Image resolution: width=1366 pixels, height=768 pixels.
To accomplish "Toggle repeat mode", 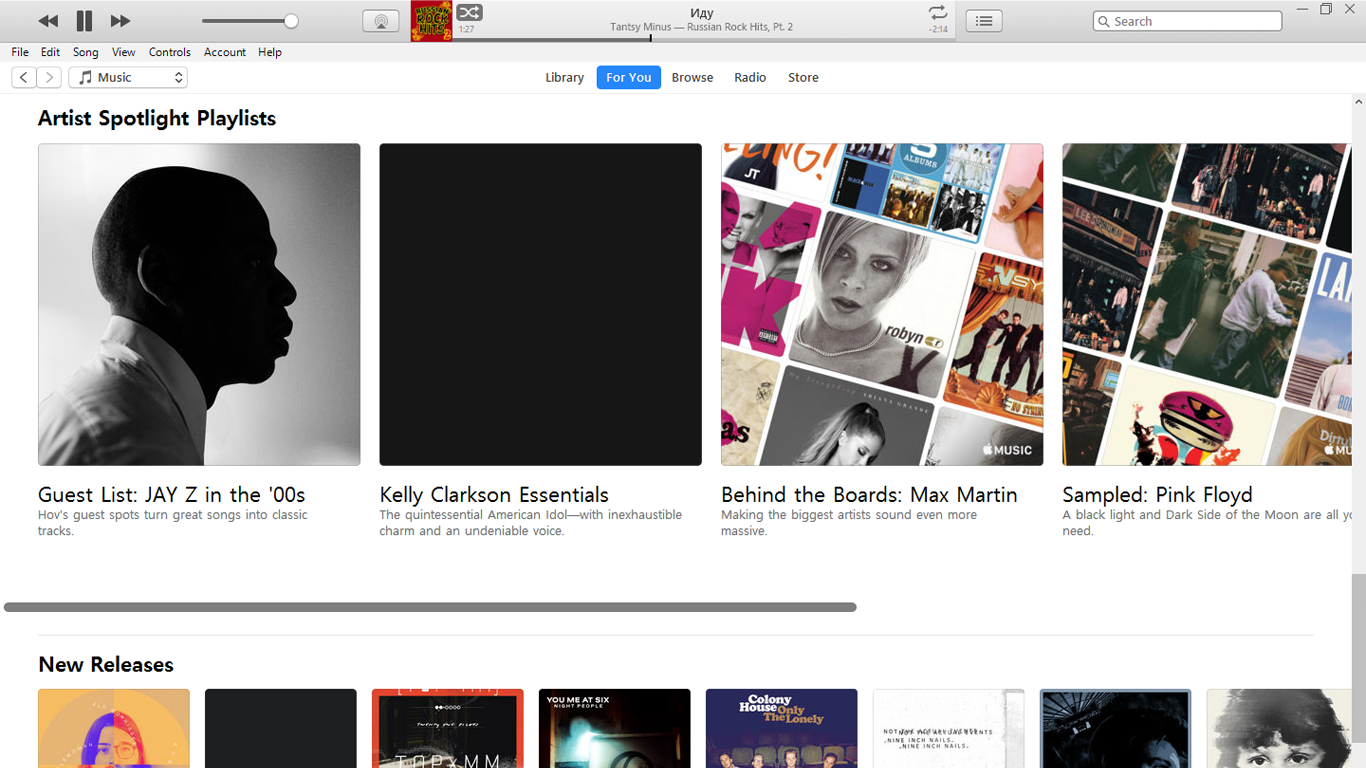I will [937, 12].
